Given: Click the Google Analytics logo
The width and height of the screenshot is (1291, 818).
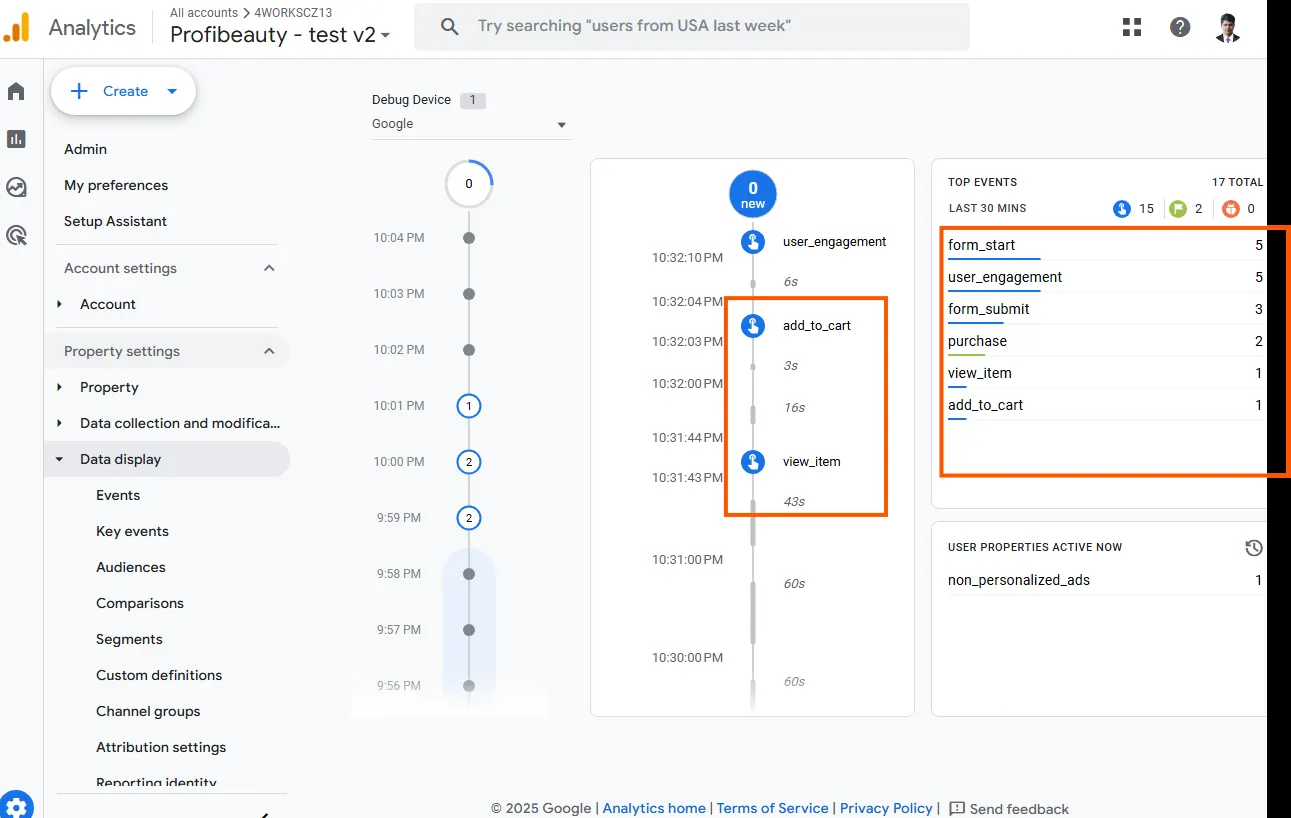Looking at the screenshot, I should pyautogui.click(x=17, y=27).
